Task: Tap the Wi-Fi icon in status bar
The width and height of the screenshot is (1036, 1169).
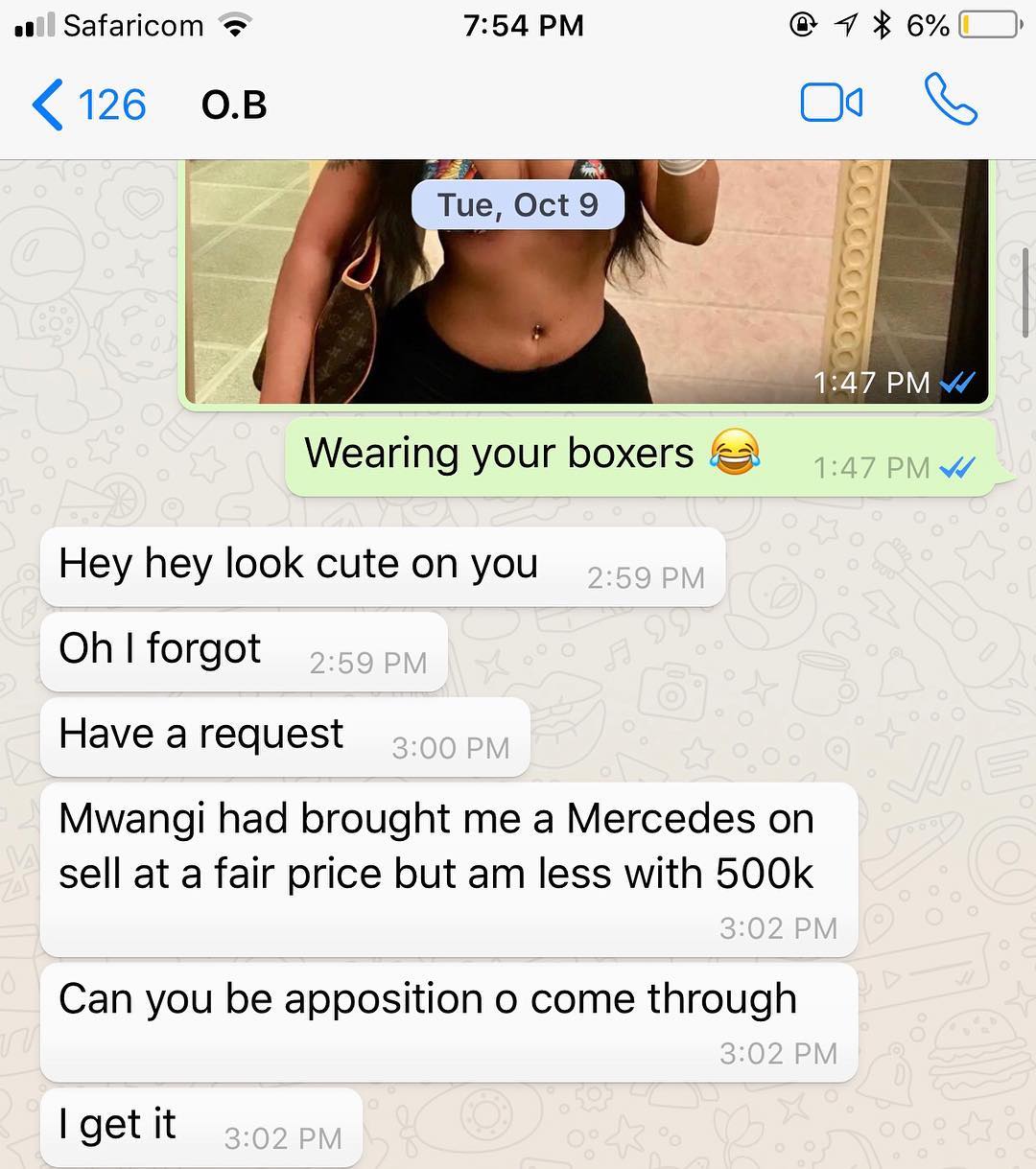Action: (x=234, y=25)
